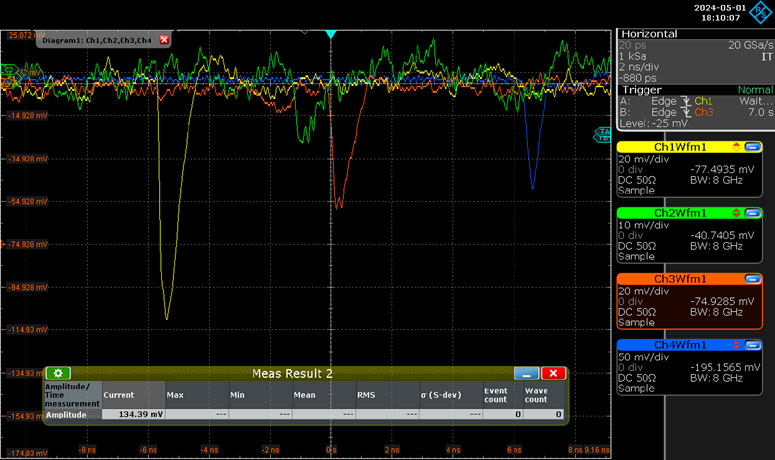Click Ch4 offset -195.1565 mV value

725,368
